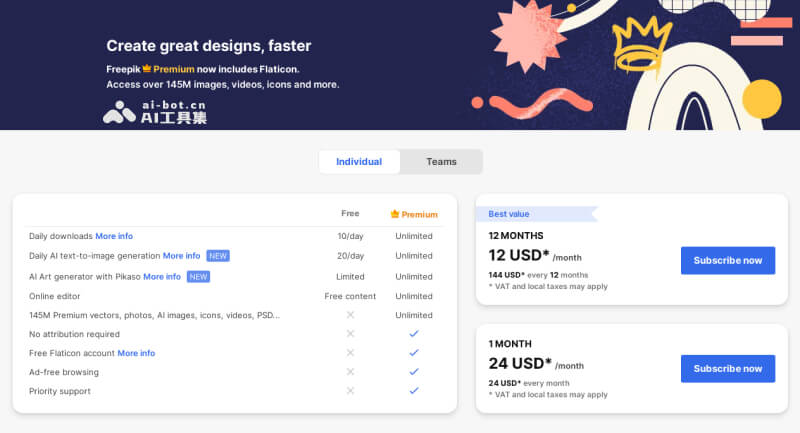Open More info for Free Flaticon account
800x433 pixels.
[136, 353]
